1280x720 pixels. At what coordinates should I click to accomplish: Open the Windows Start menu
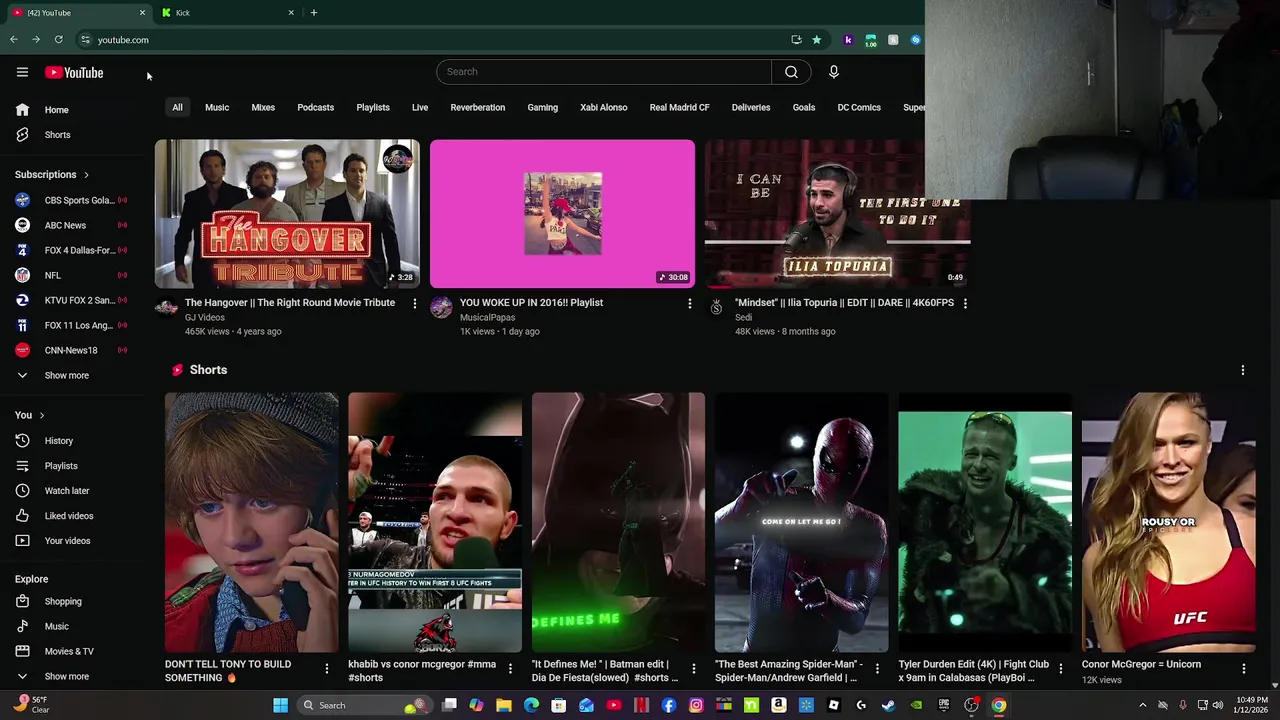[x=281, y=706]
